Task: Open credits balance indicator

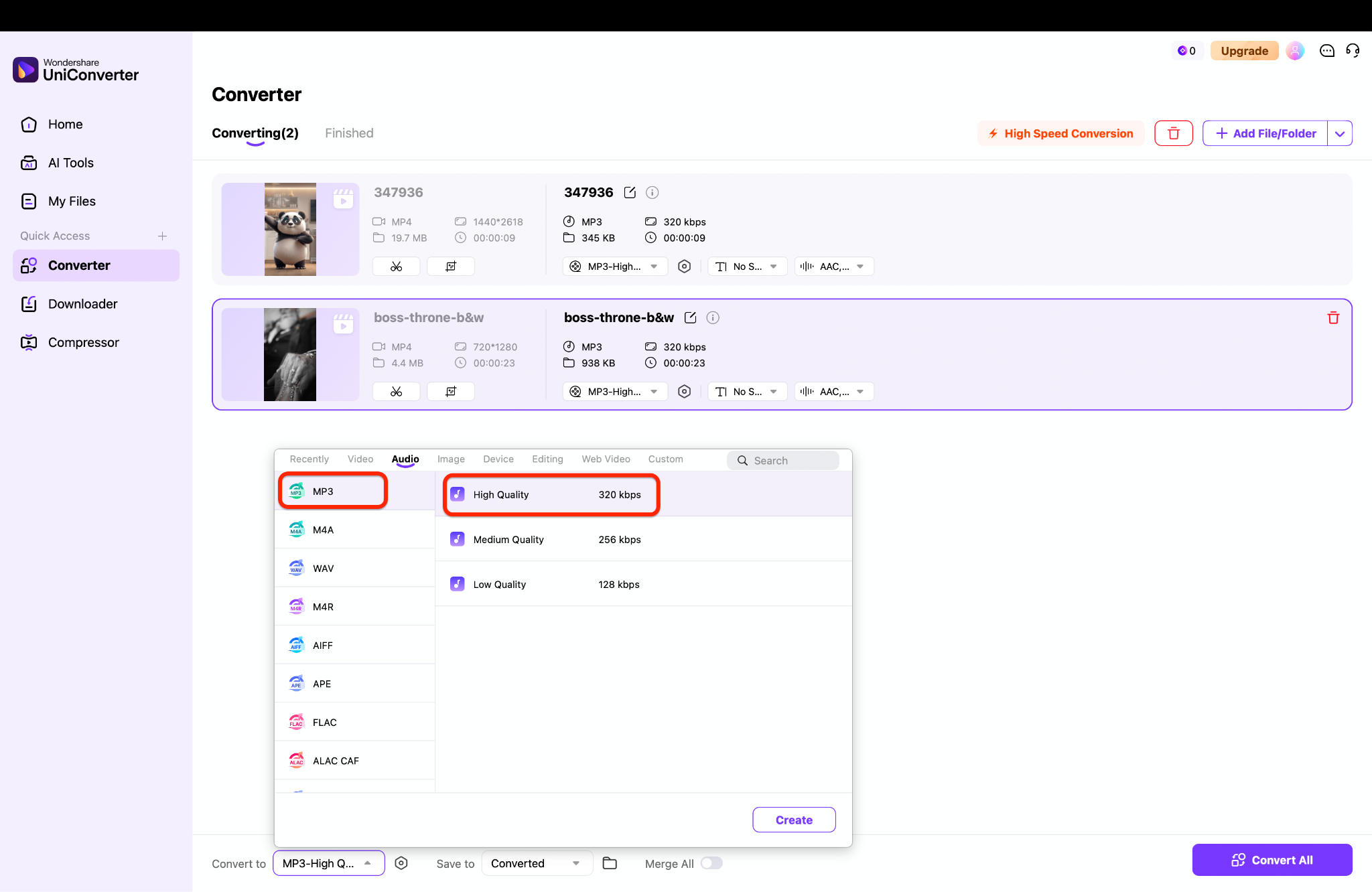Action: click(1186, 51)
